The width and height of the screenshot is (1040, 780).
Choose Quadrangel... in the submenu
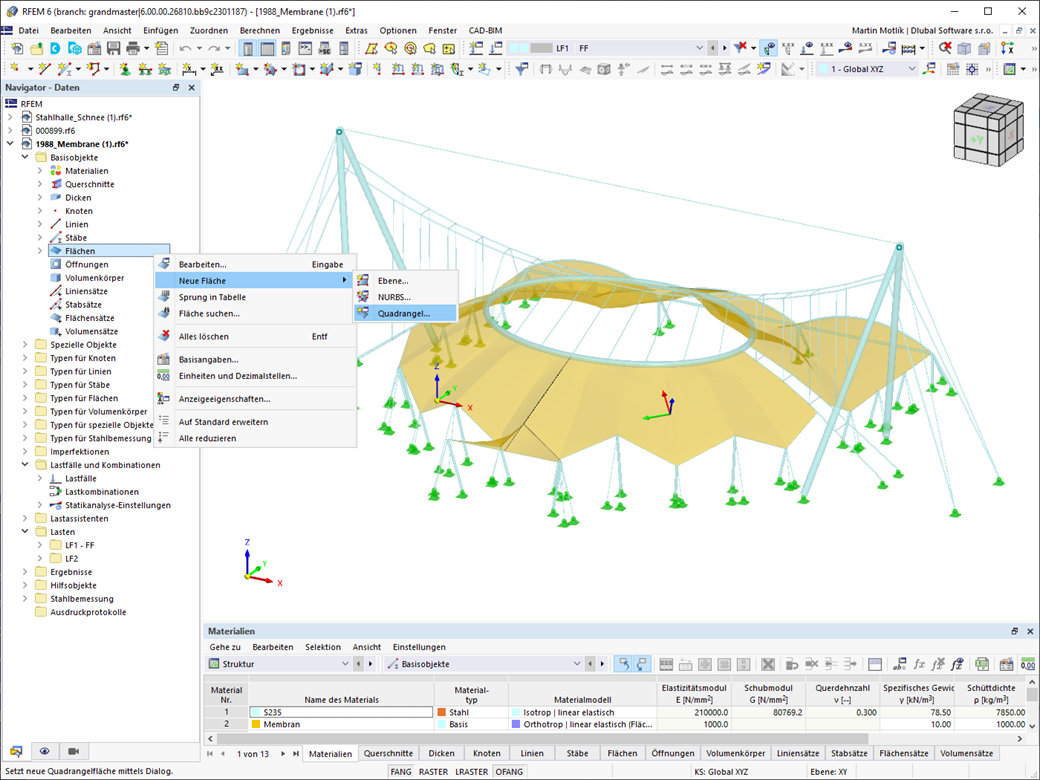pyautogui.click(x=405, y=313)
